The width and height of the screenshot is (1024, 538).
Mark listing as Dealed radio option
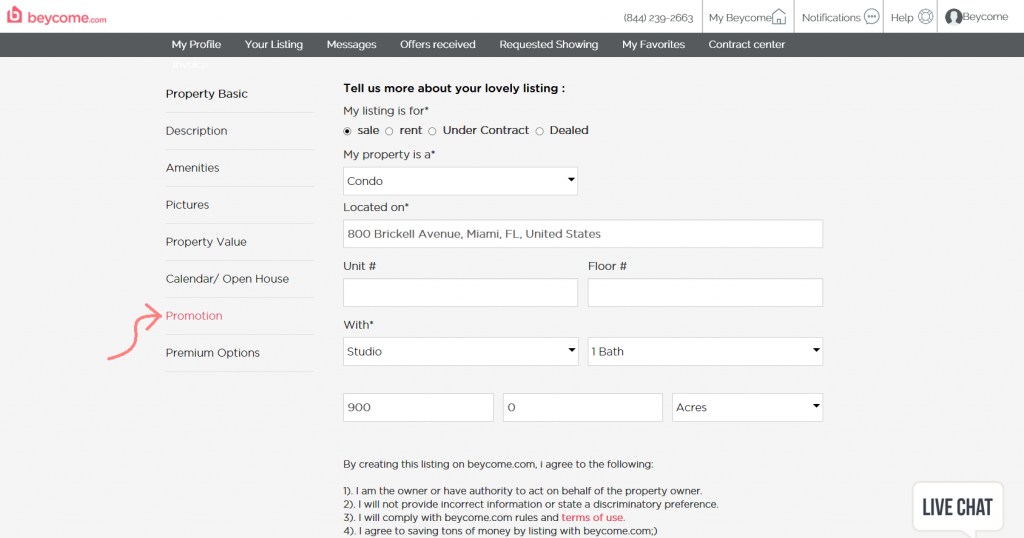[x=539, y=131]
